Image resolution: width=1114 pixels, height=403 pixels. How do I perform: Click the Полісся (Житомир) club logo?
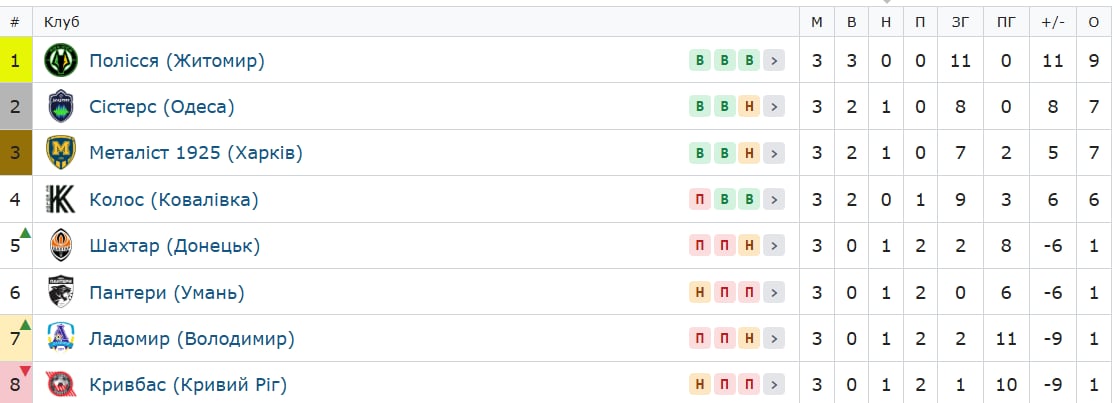tap(60, 60)
